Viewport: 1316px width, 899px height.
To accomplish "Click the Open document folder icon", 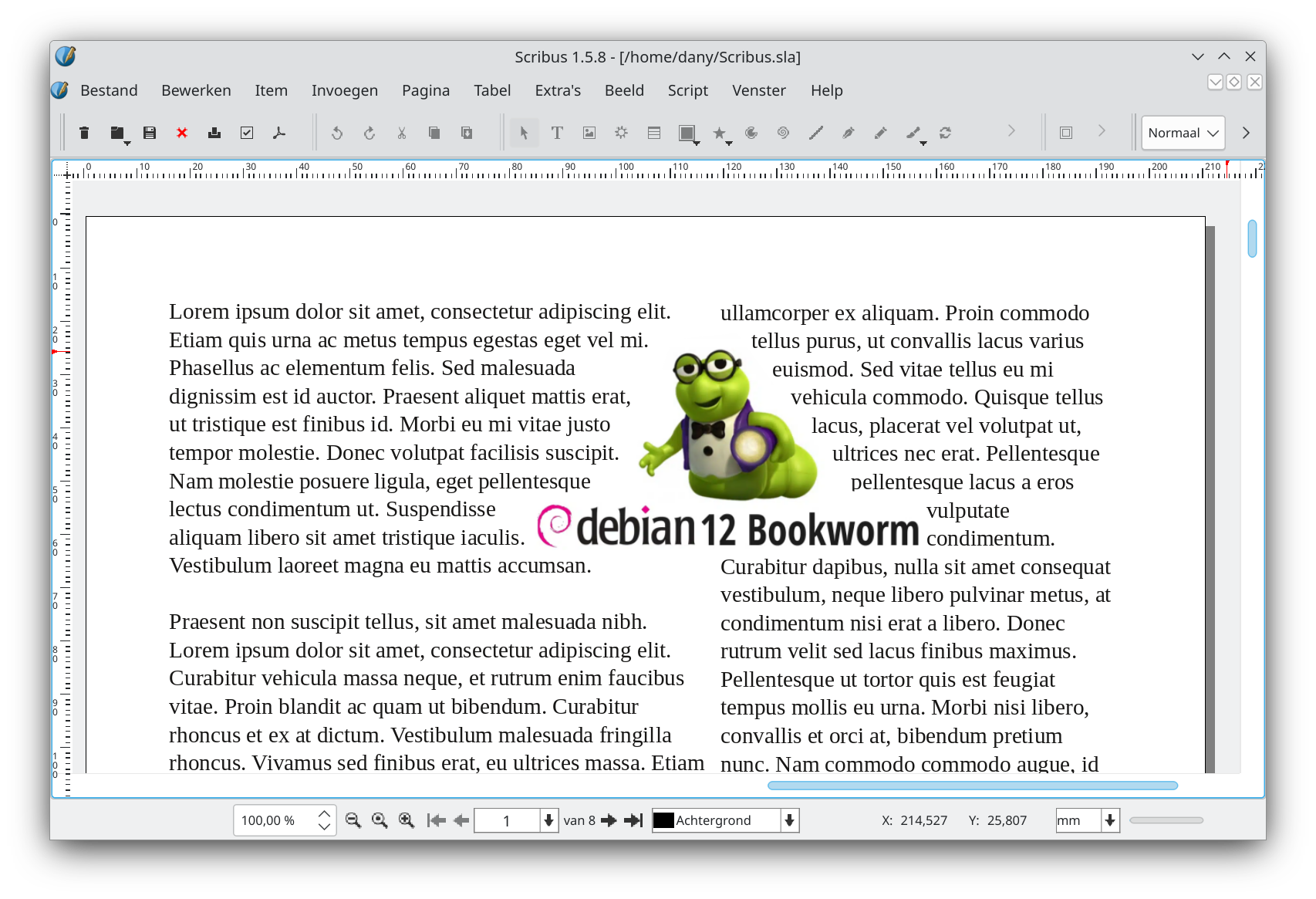I will (117, 133).
